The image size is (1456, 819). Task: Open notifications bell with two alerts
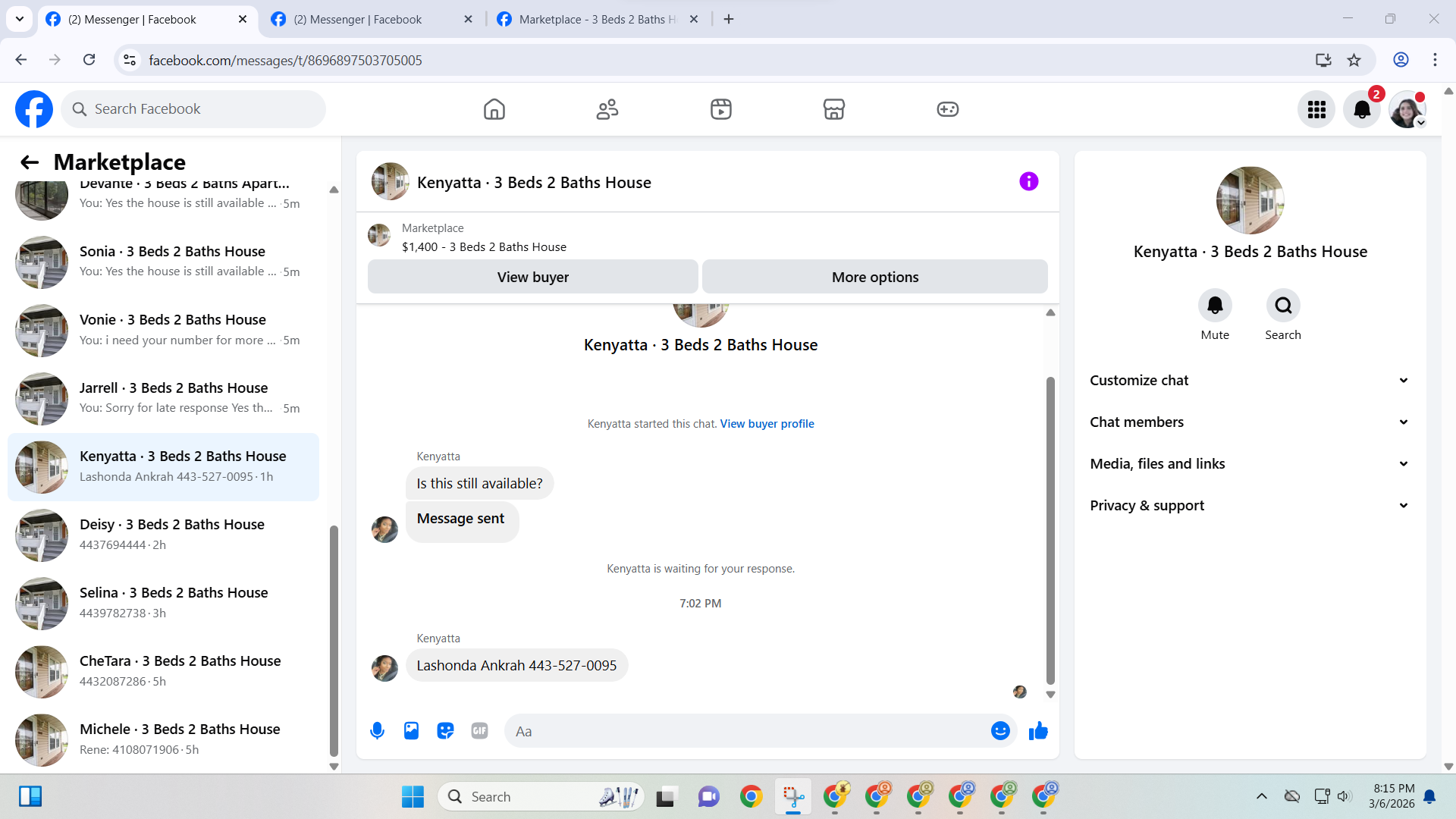[1362, 109]
